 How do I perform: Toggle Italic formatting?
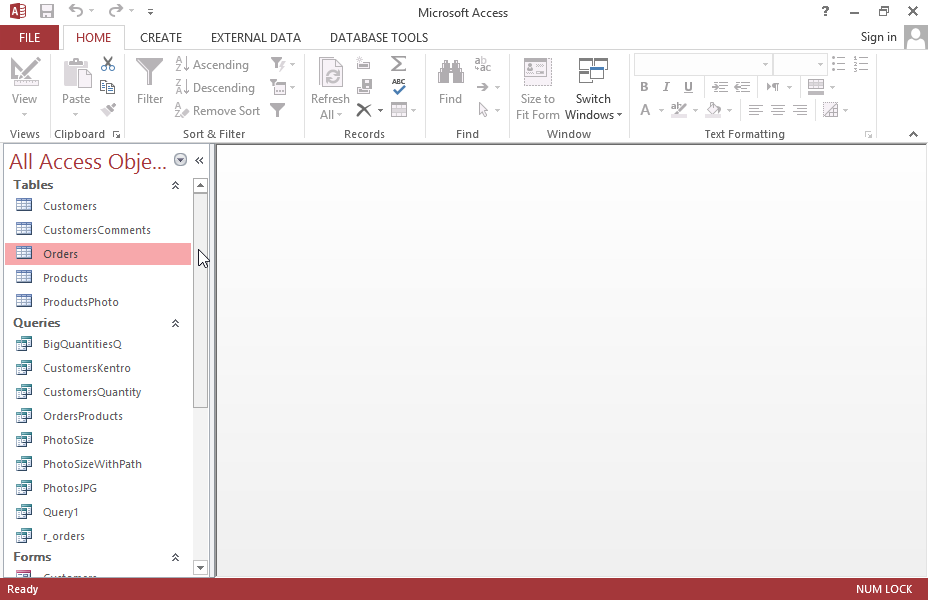[x=666, y=87]
